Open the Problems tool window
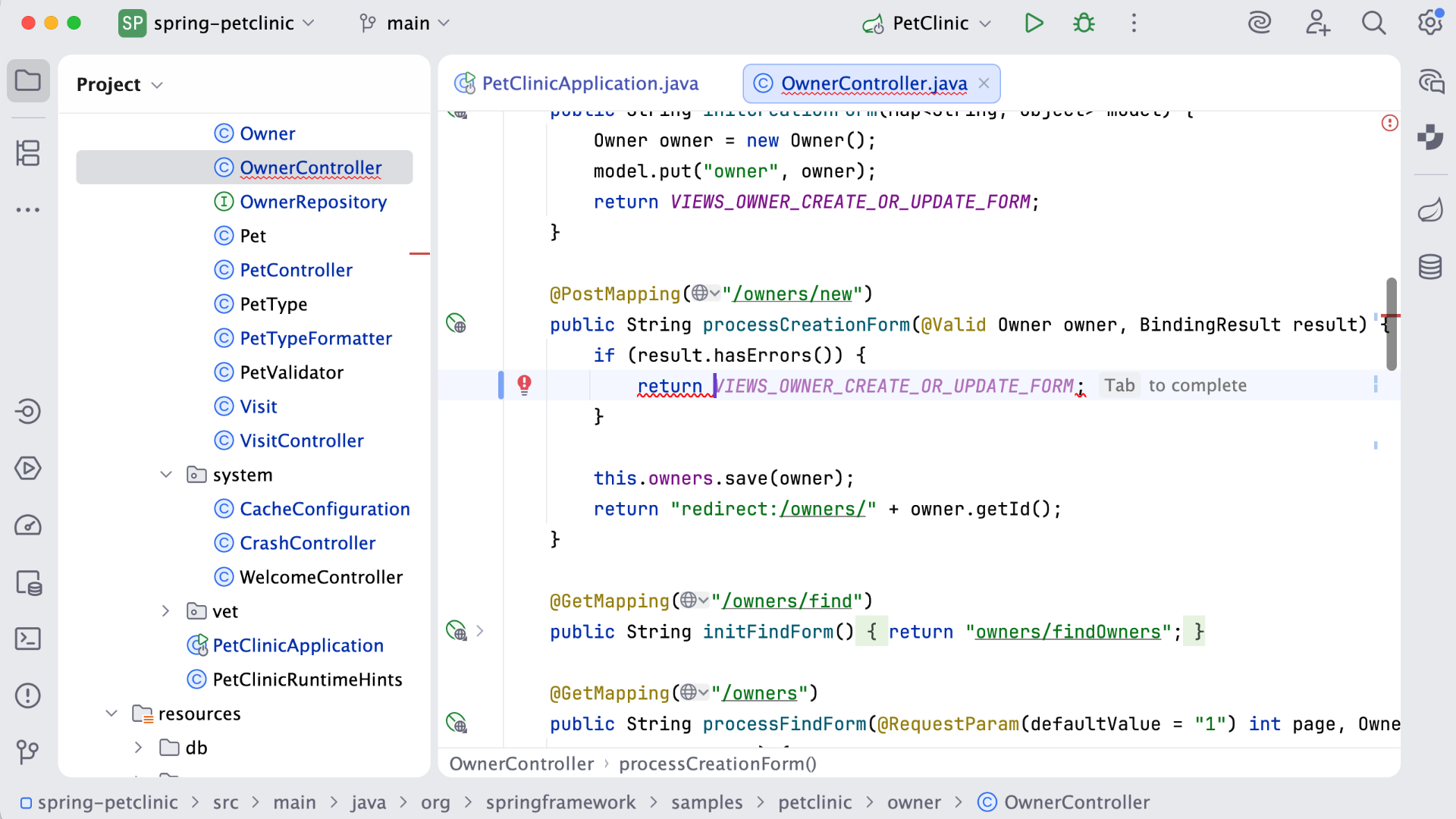This screenshot has width=1456, height=819. (28, 695)
